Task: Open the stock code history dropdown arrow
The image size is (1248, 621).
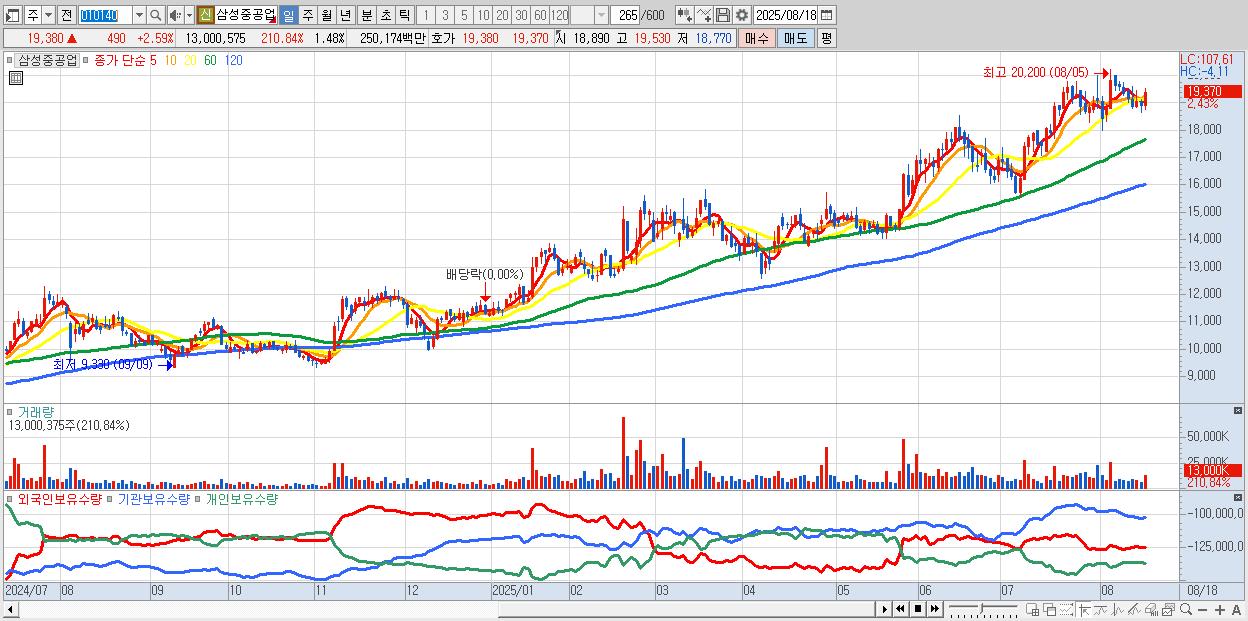Action: click(139, 15)
